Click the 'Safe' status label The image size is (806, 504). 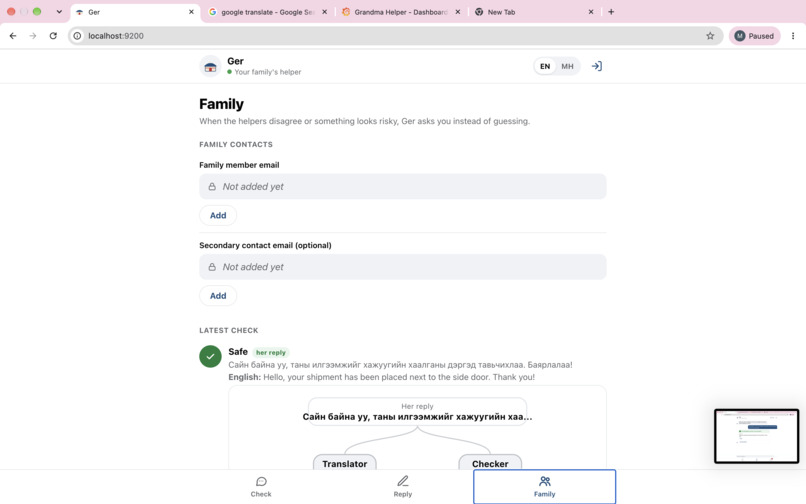coord(238,352)
